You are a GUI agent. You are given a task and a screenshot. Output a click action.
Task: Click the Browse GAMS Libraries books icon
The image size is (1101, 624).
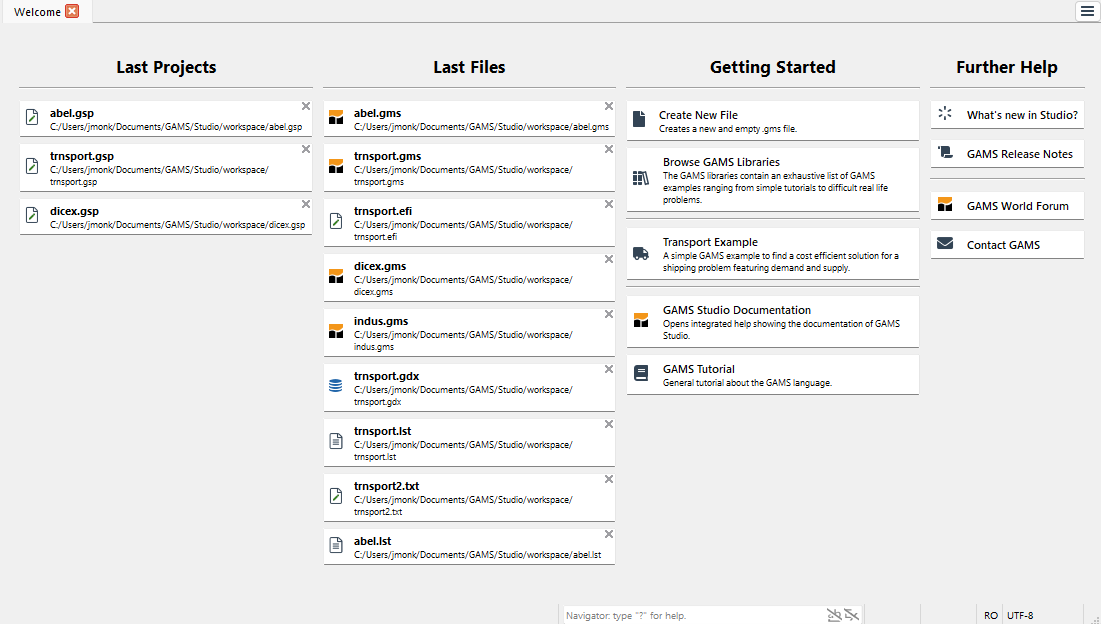coord(640,178)
